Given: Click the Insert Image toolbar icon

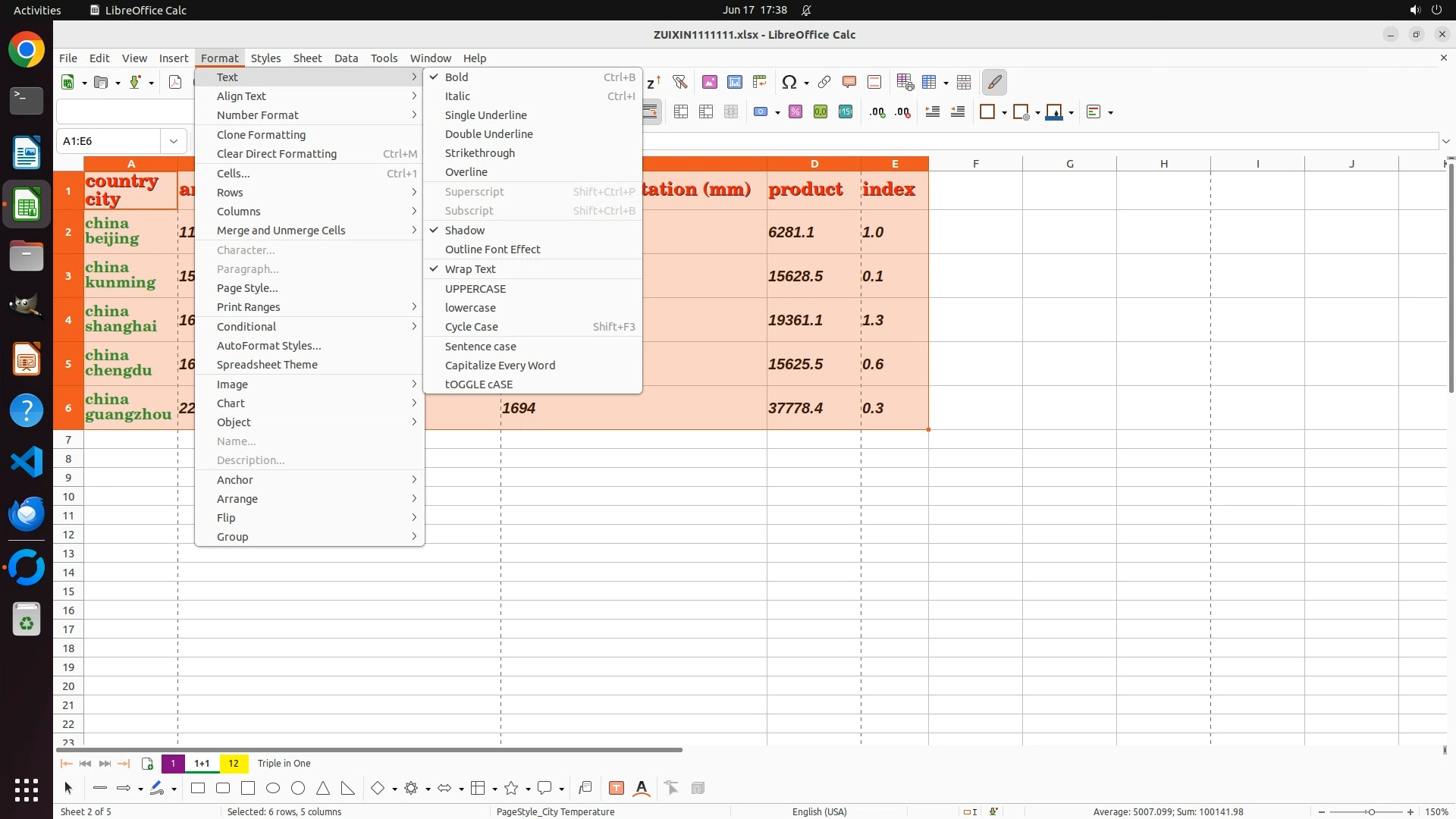Looking at the screenshot, I should click(710, 82).
